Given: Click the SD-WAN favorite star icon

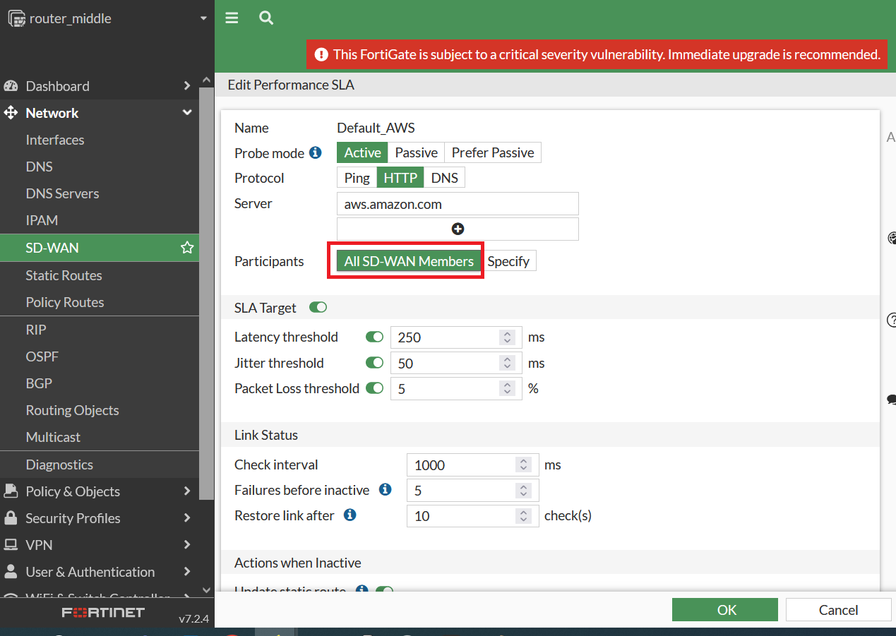Looking at the screenshot, I should pos(187,248).
